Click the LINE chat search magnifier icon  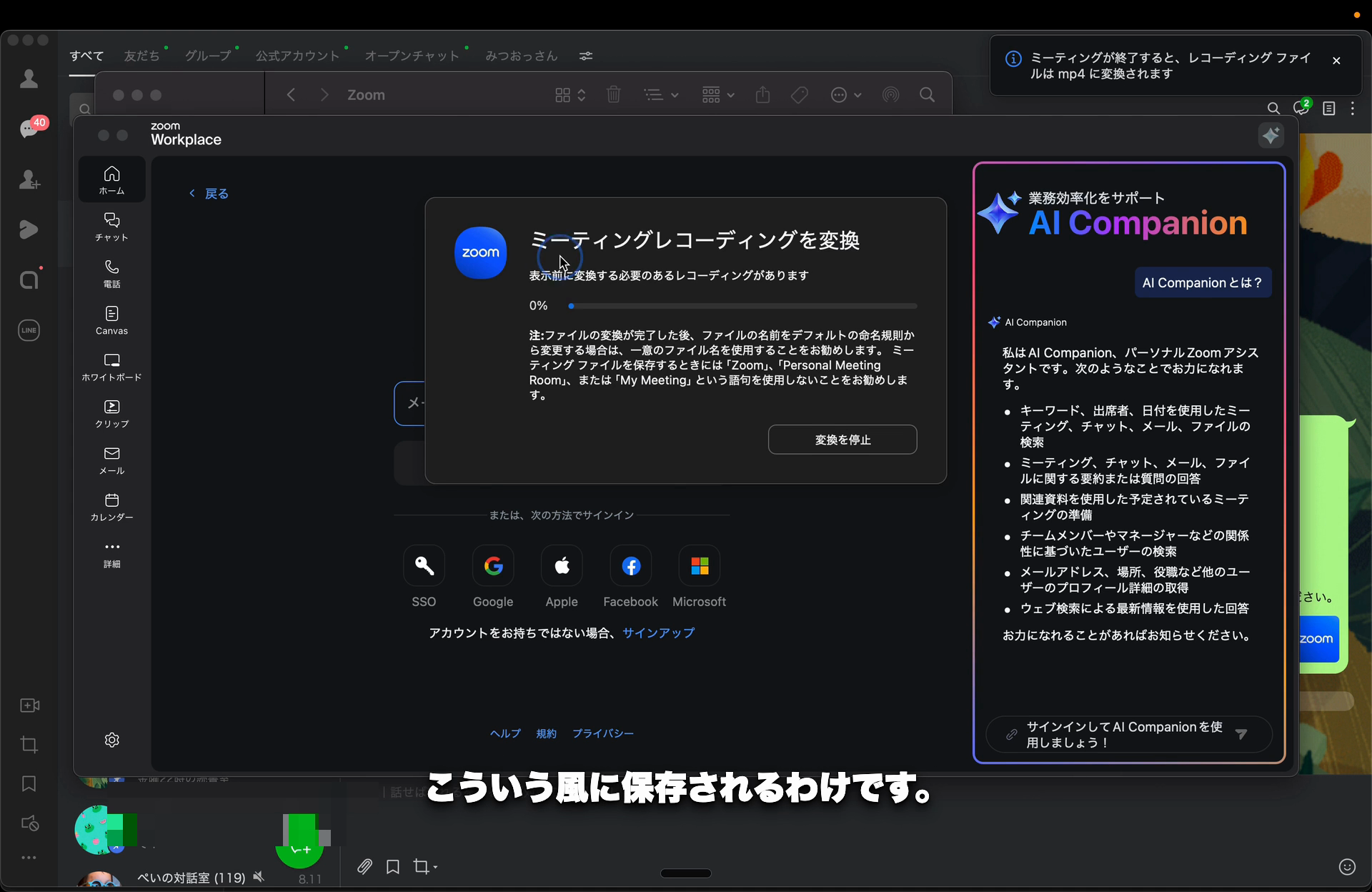(1273, 109)
